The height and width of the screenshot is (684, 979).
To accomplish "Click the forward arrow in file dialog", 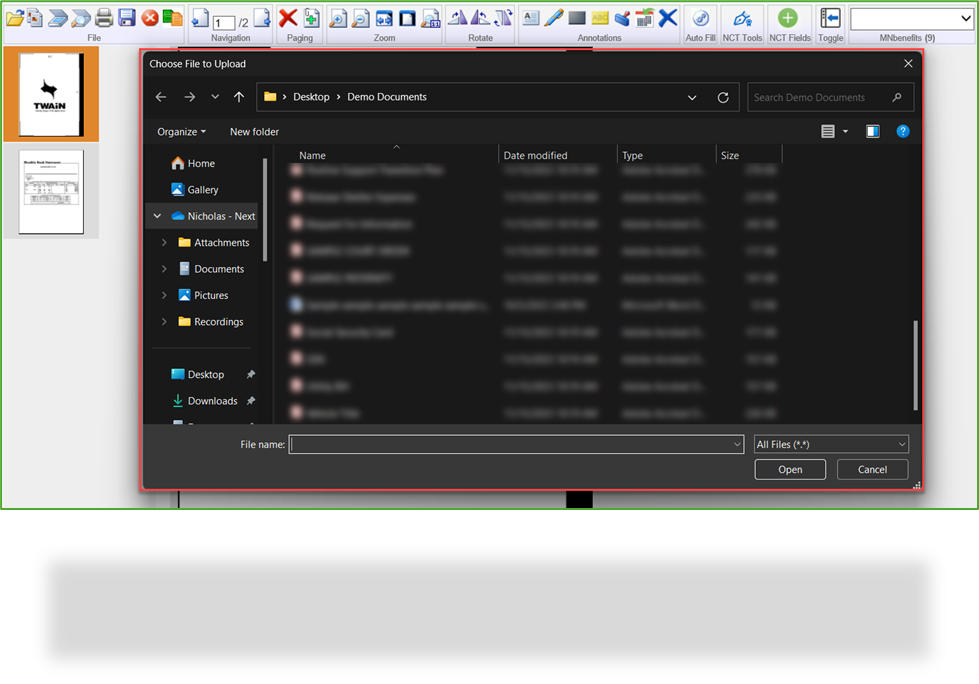I will (x=190, y=97).
